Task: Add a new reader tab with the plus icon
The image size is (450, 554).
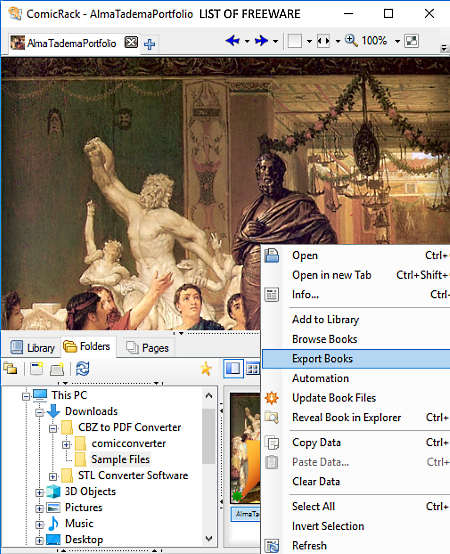Action: click(149, 44)
